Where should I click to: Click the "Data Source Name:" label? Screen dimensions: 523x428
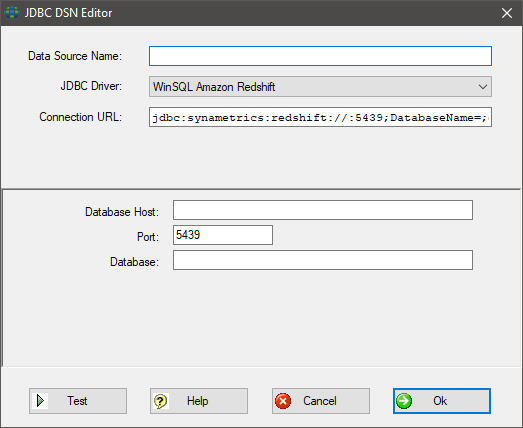coord(75,56)
